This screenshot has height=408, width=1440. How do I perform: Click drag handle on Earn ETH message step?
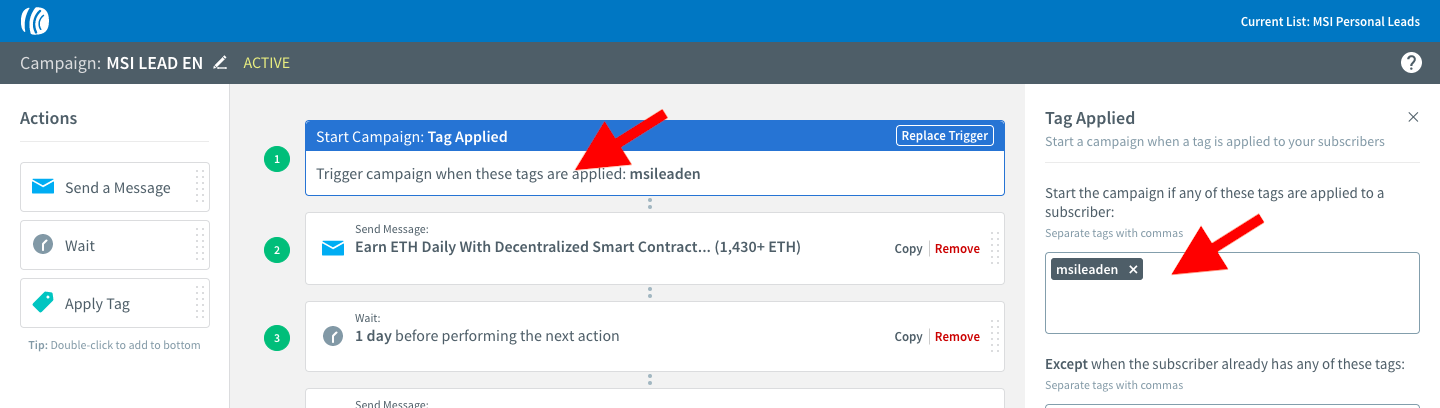pyautogui.click(x=994, y=249)
